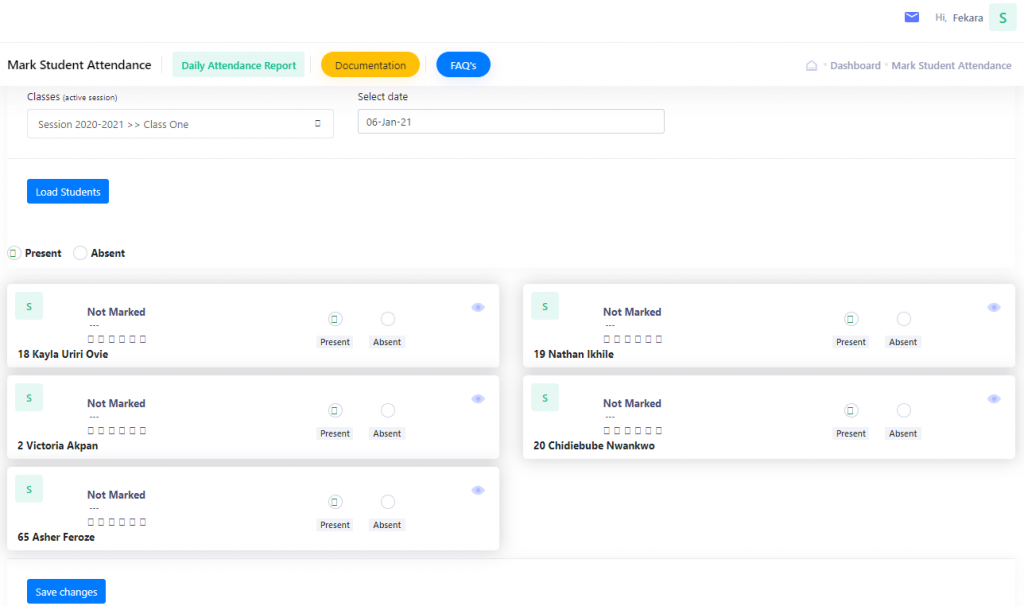The width and height of the screenshot is (1024, 606).
Task: Click eye icon on Nathan Ikhile card
Action: click(x=994, y=307)
